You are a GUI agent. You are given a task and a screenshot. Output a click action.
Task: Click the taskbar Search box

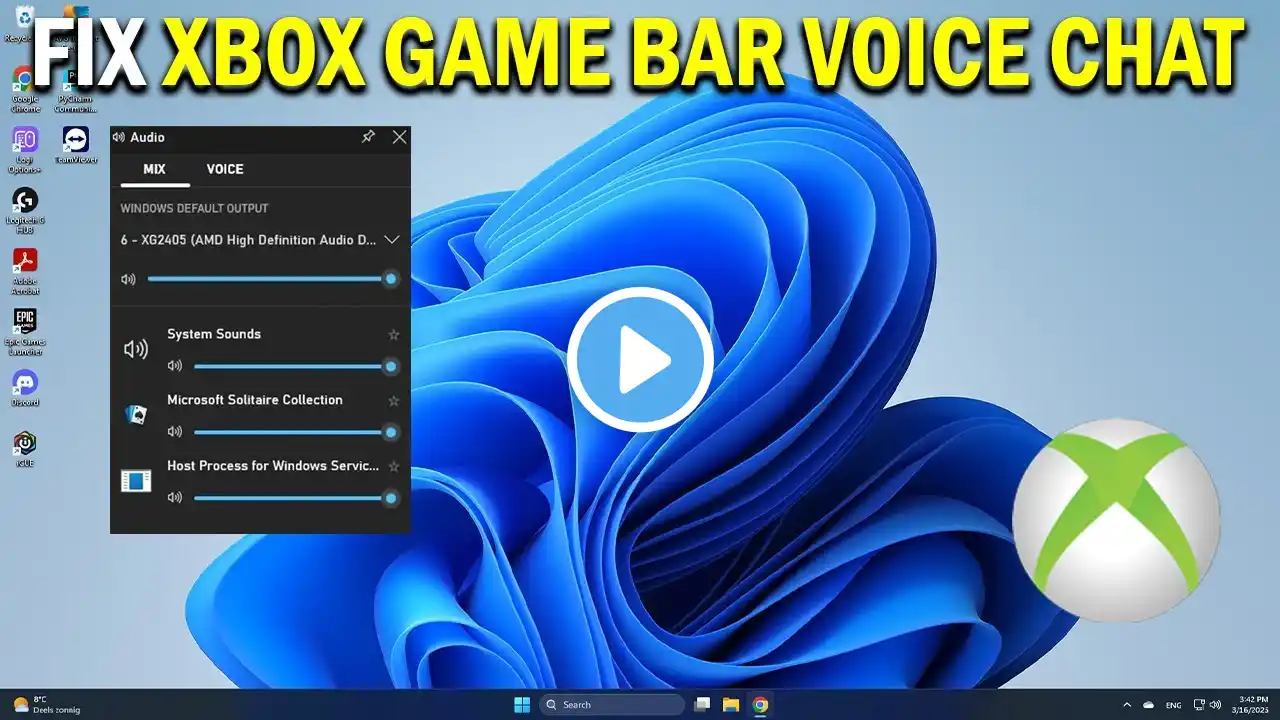(x=612, y=704)
